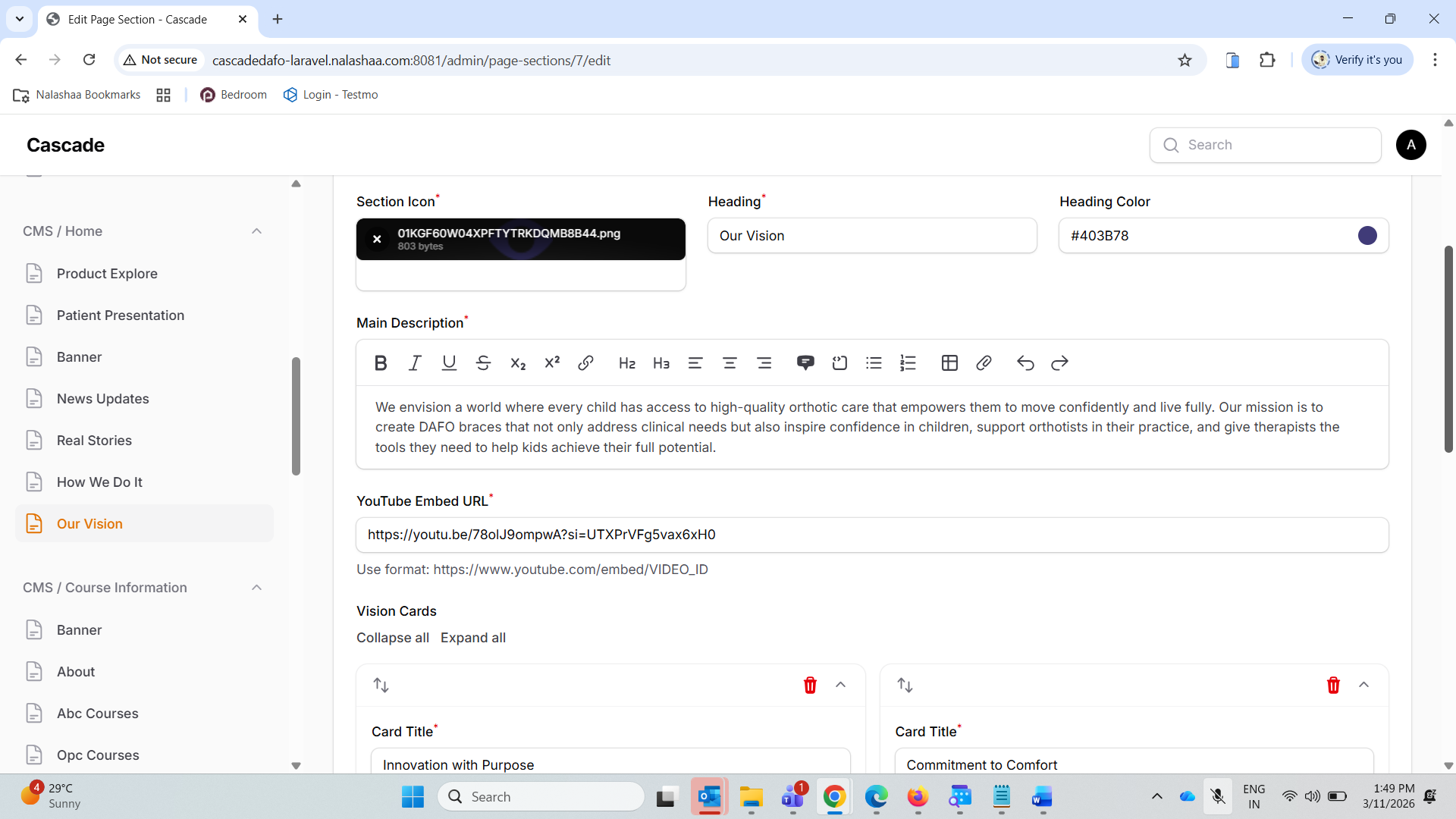Toggle underline formatting in editor
This screenshot has width=1456, height=819.
449,363
